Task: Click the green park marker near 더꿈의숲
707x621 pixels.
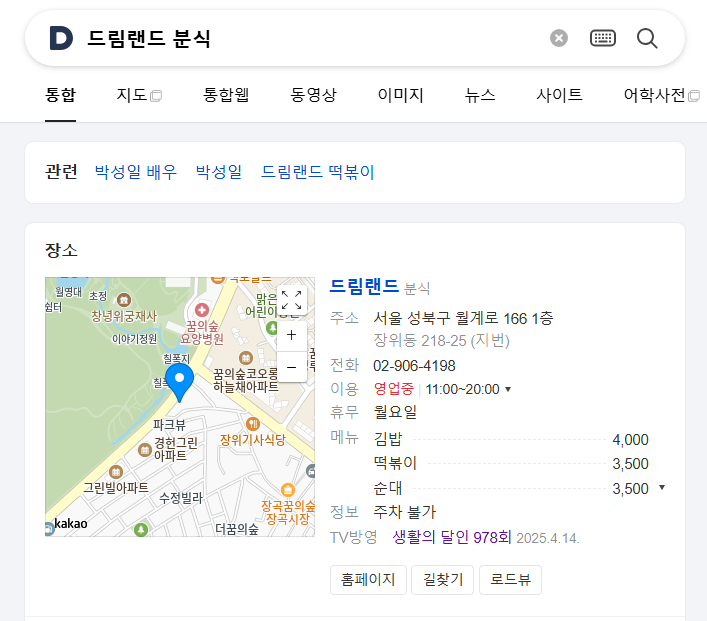Action: pyautogui.click(x=141, y=529)
